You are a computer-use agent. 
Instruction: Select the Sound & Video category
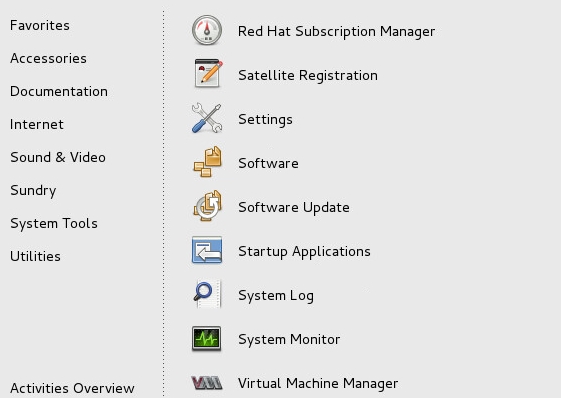click(58, 157)
